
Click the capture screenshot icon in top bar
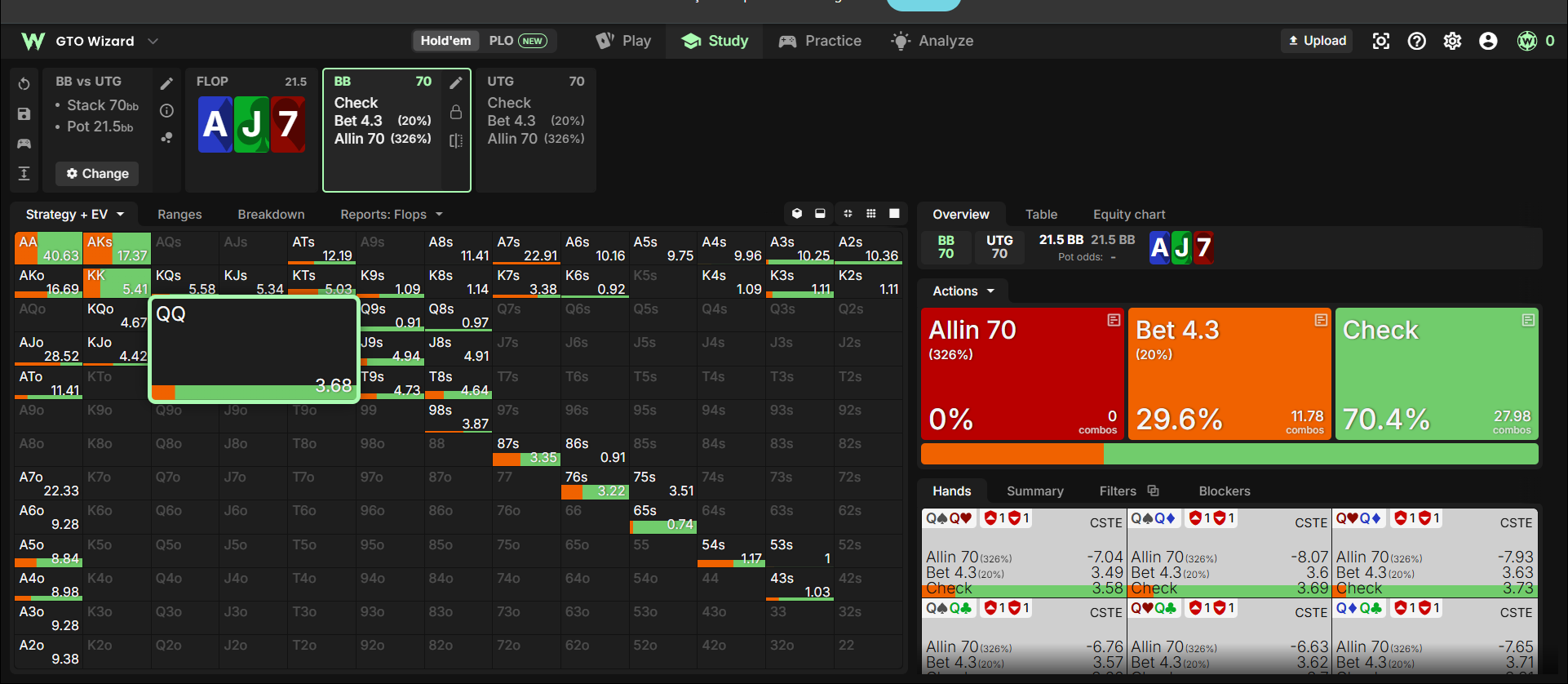click(1381, 41)
